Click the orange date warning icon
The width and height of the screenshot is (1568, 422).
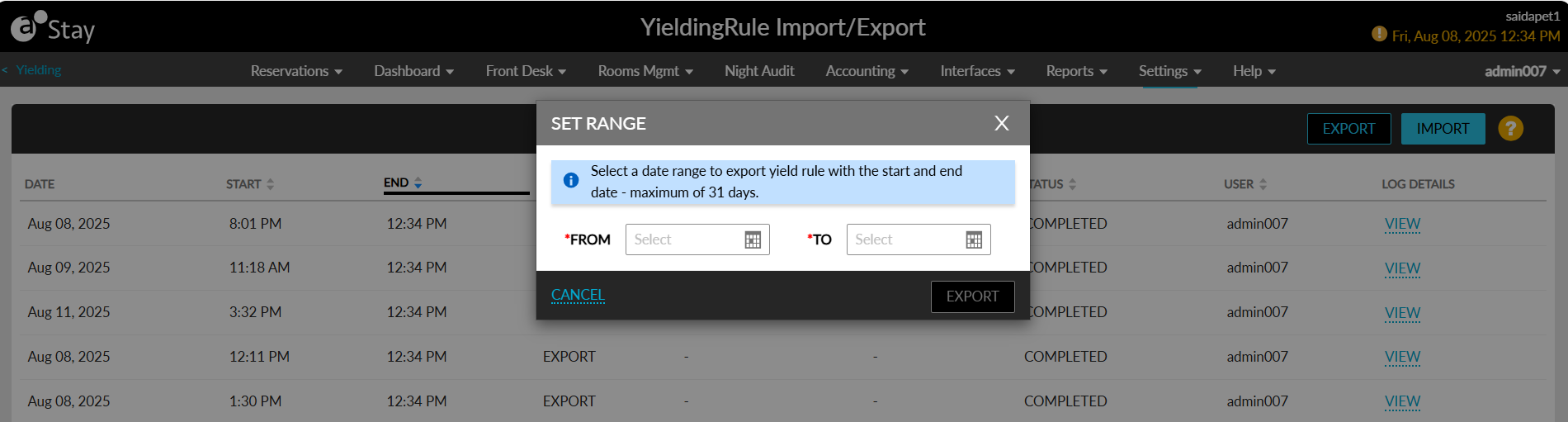click(1379, 34)
